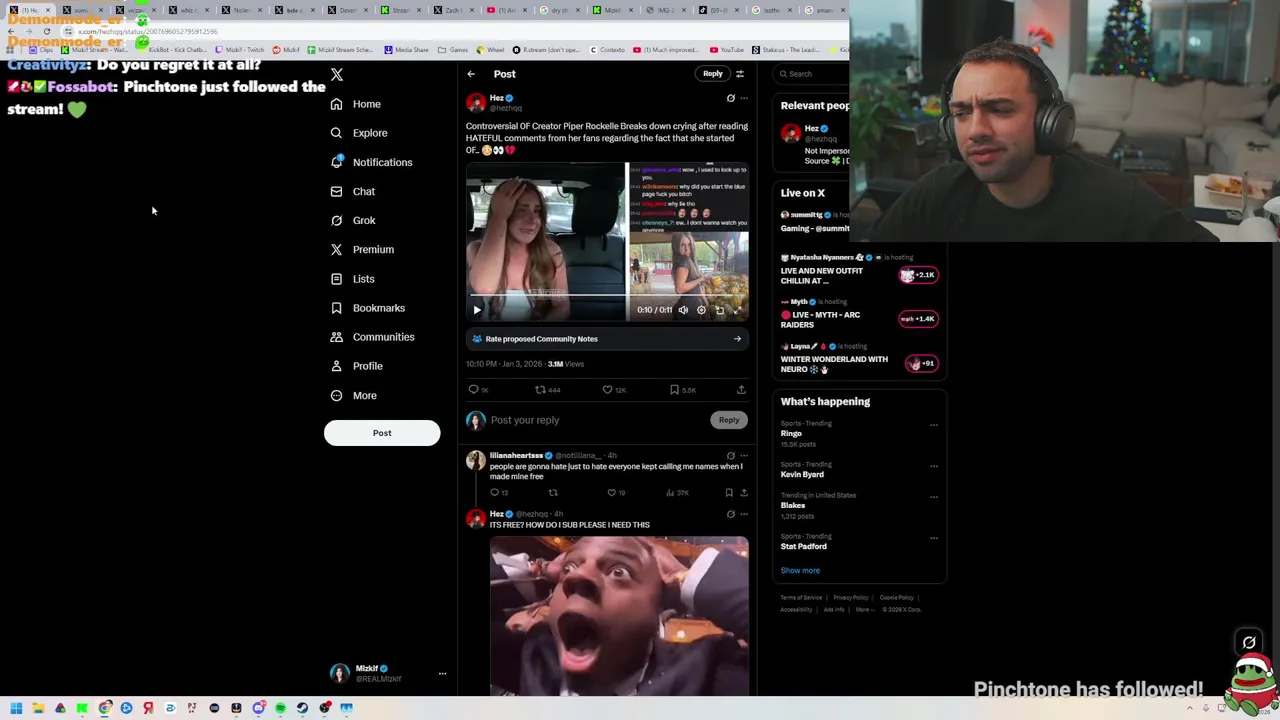Click 'Show more' under What's happening
The image size is (1280, 720).
[800, 571]
